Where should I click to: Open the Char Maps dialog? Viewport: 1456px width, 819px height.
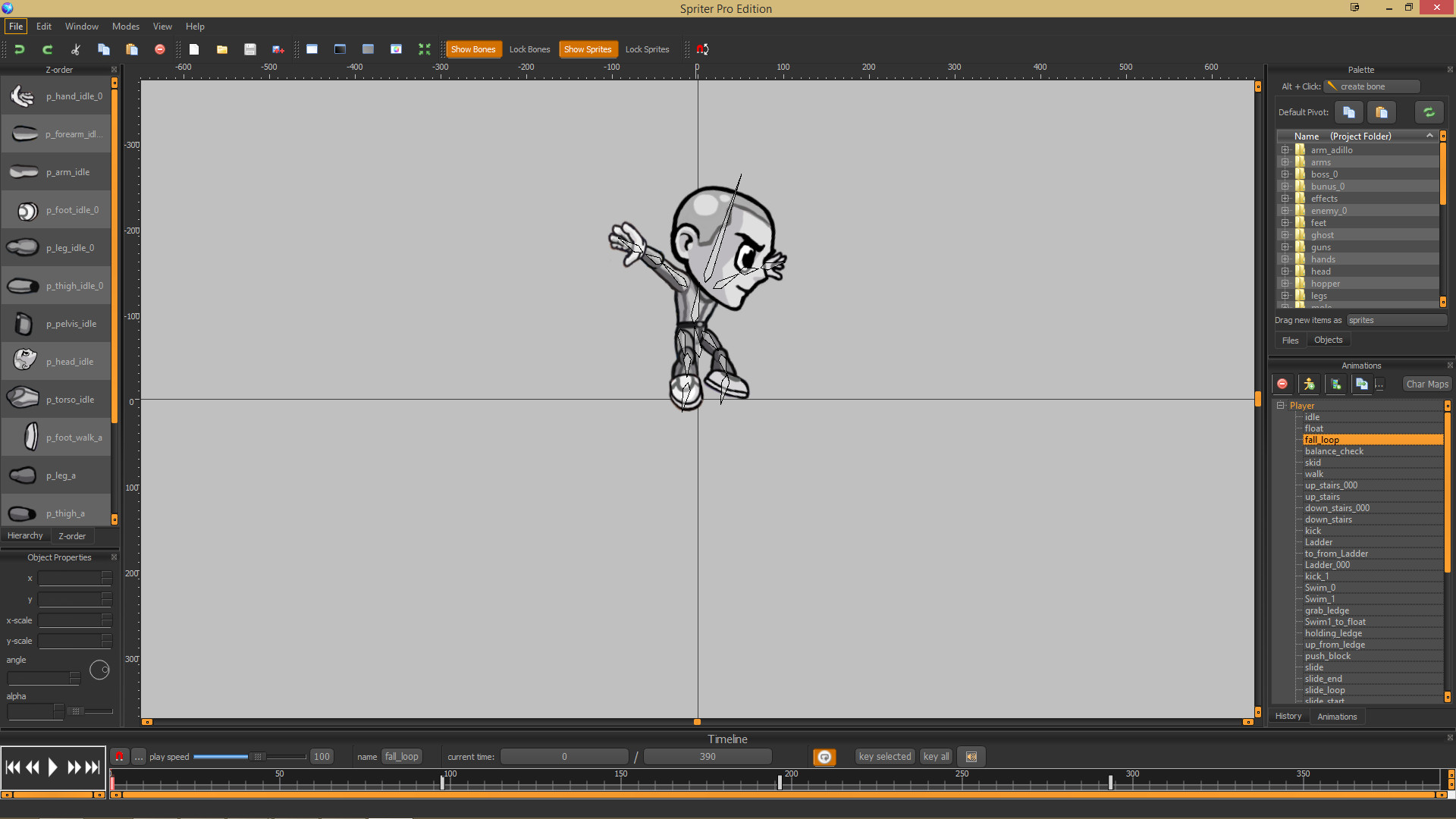click(1426, 384)
